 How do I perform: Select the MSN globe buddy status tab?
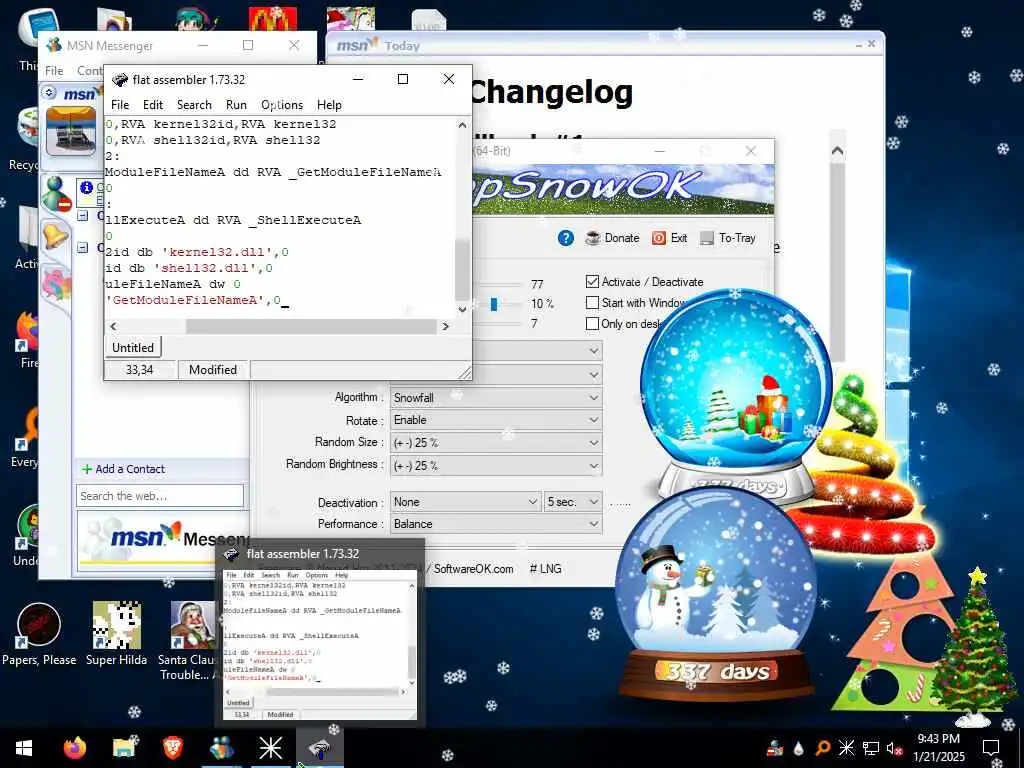(x=56, y=194)
